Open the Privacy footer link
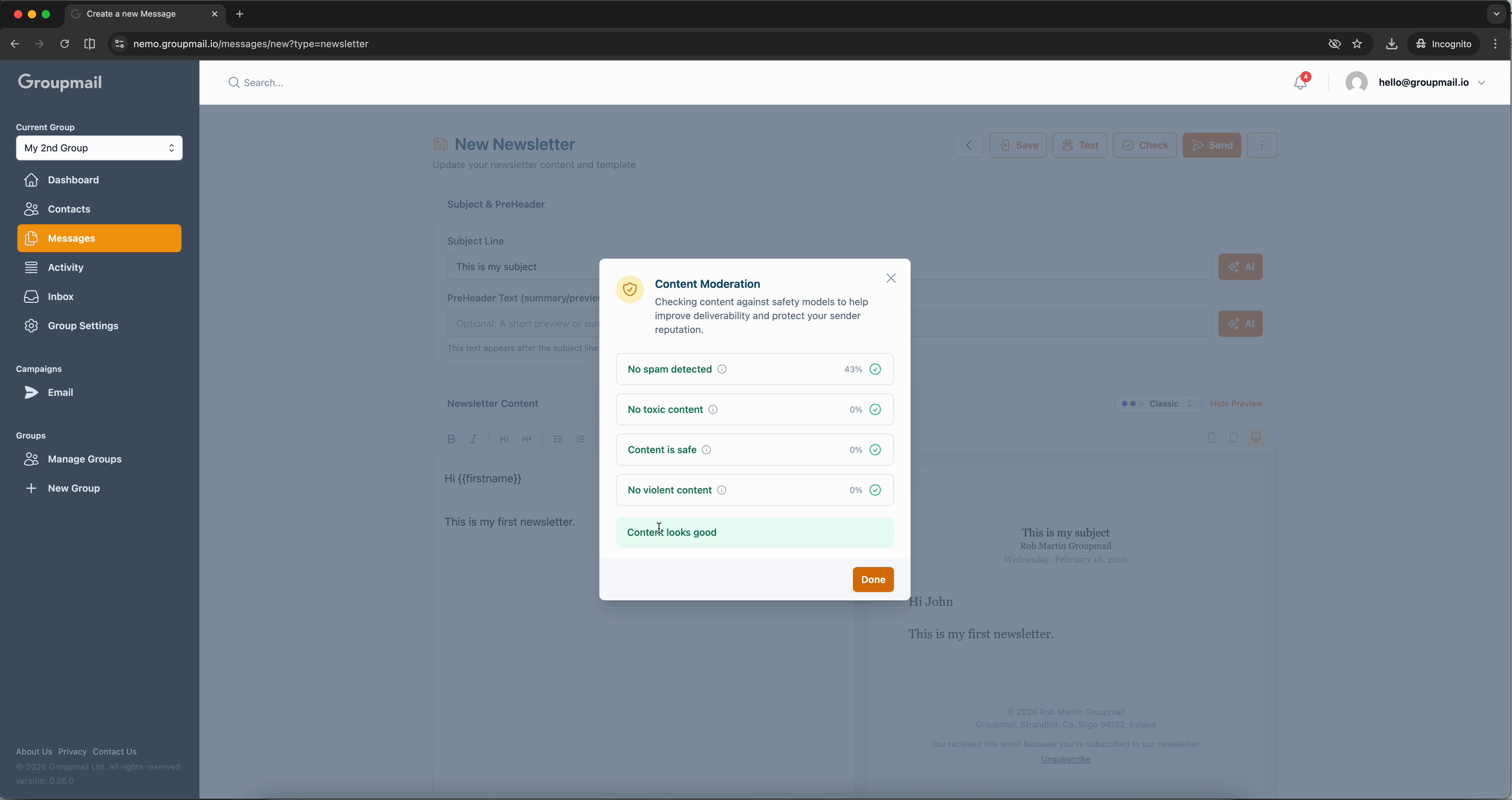The height and width of the screenshot is (800, 1512). [x=72, y=751]
